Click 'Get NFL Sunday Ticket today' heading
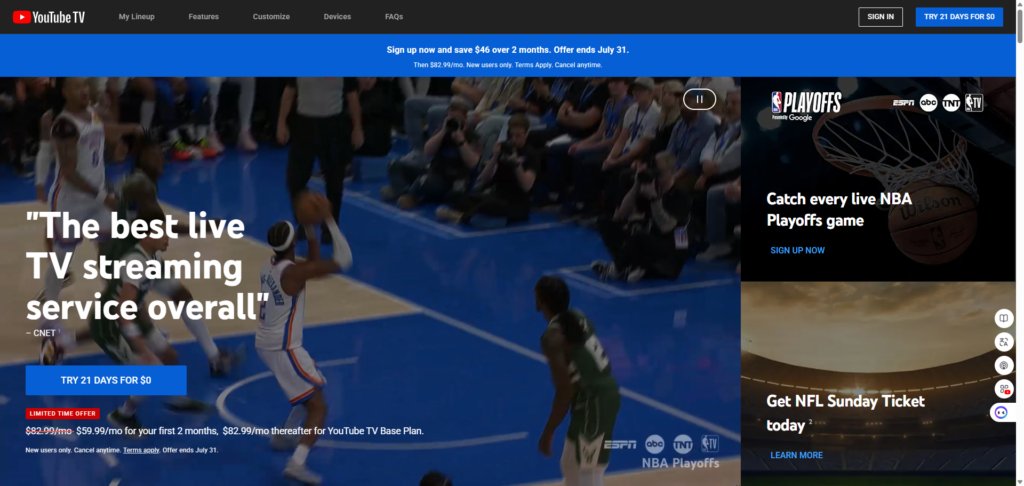The image size is (1024, 486). [846, 413]
